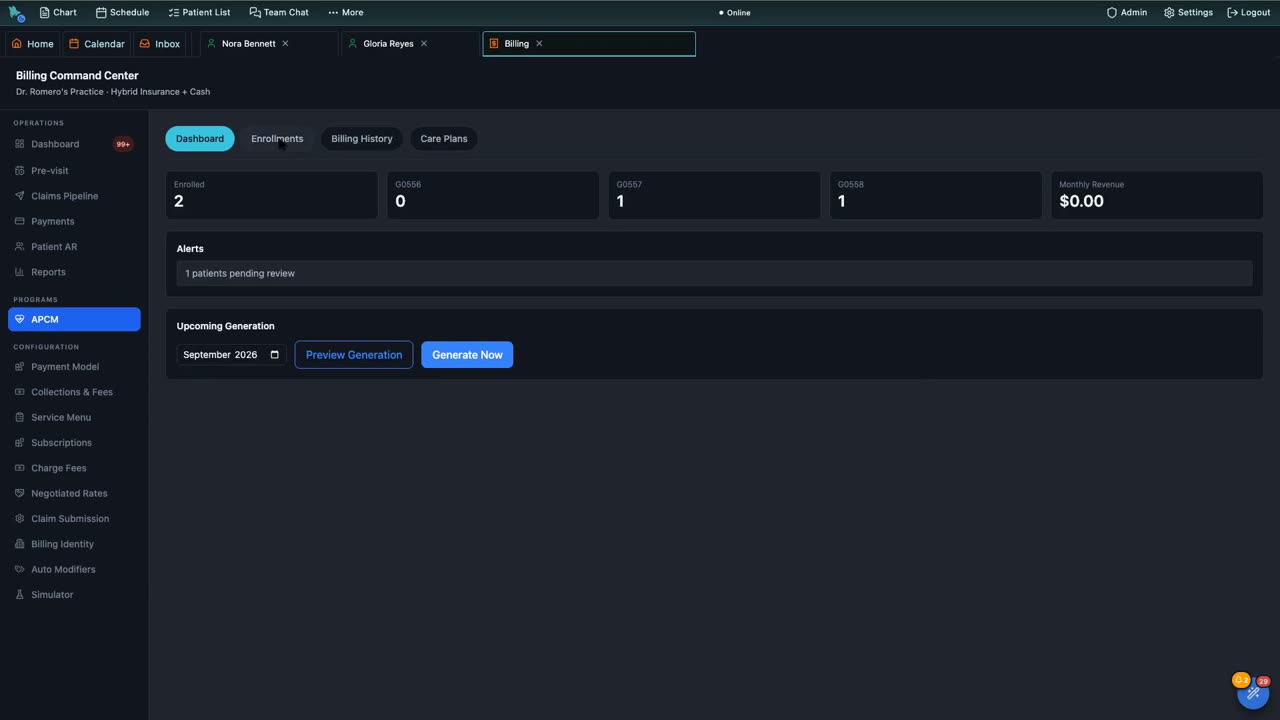Open the Patient List menu item
Image resolution: width=1280 pixels, height=720 pixels.
(x=199, y=13)
